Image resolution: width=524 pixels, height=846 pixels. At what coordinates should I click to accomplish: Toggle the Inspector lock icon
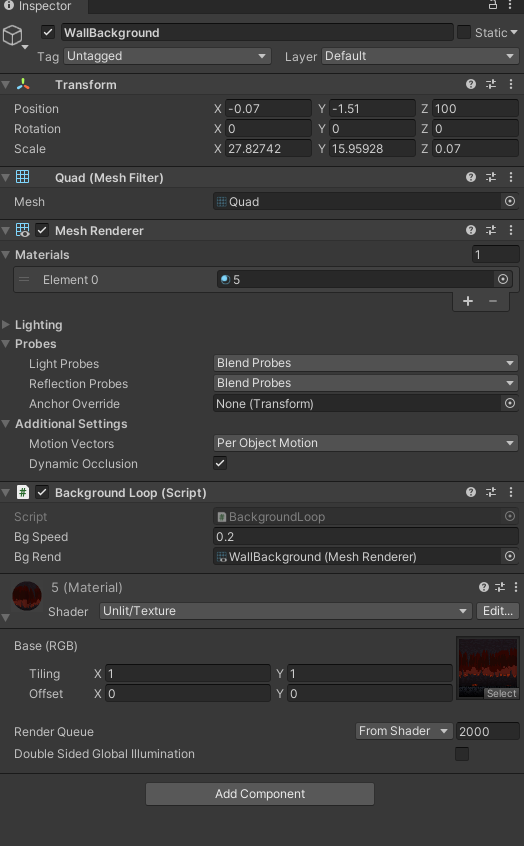pos(492,5)
